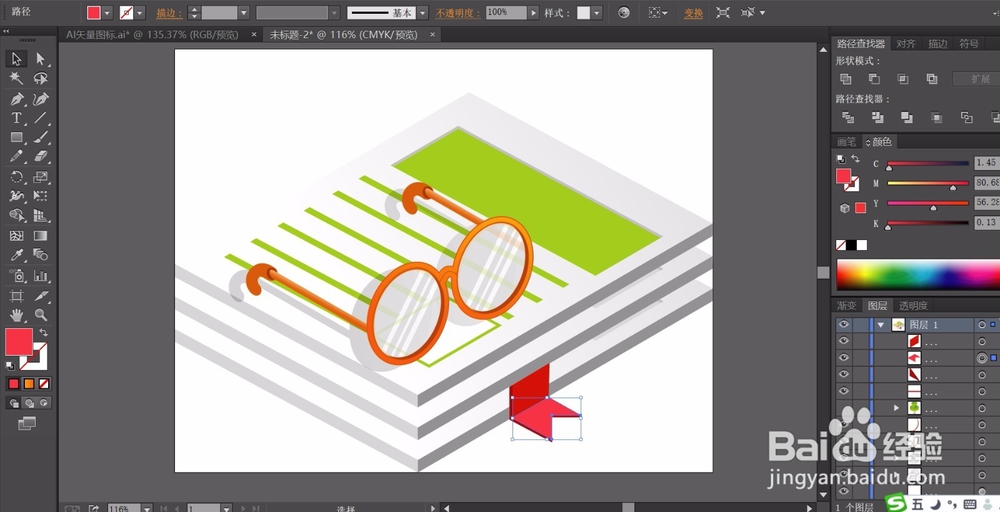Screen dimensions: 1000x512
Task: Click target circle of 图层 1
Action: coord(982,325)
